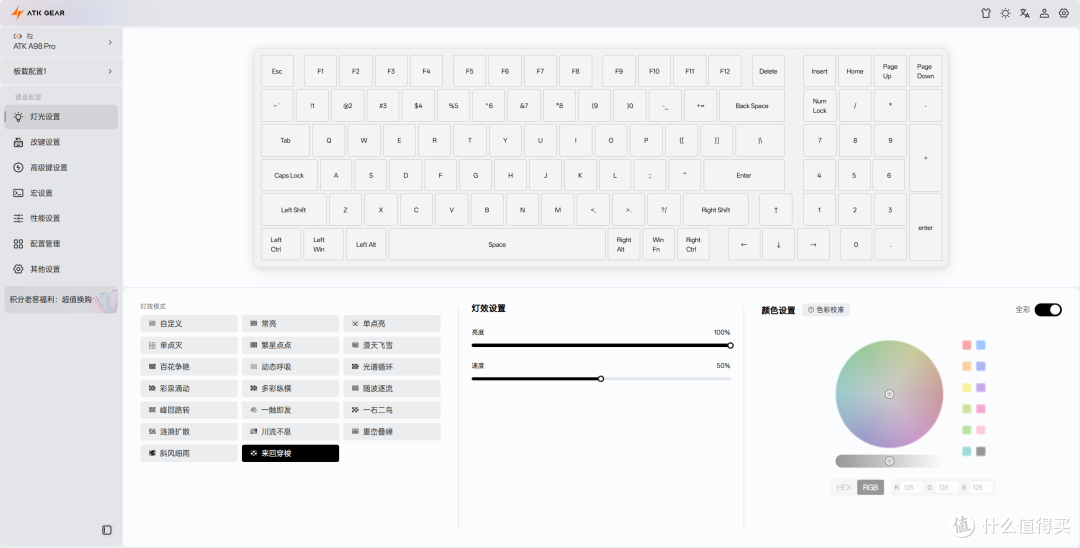The height and width of the screenshot is (548, 1080).
Task: Select the 漫天飞雪 lighting mode icon
Action: click(355, 345)
